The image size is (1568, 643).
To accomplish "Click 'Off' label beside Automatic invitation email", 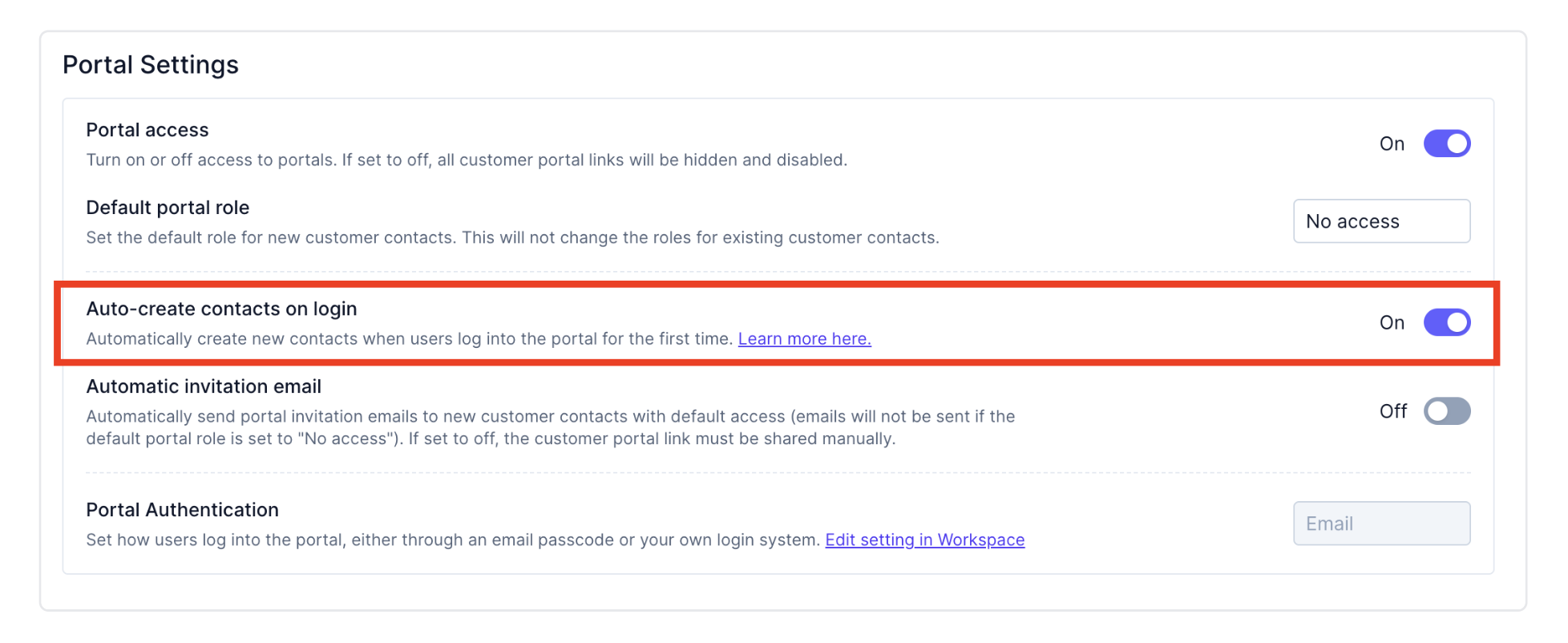I will click(x=1392, y=412).
